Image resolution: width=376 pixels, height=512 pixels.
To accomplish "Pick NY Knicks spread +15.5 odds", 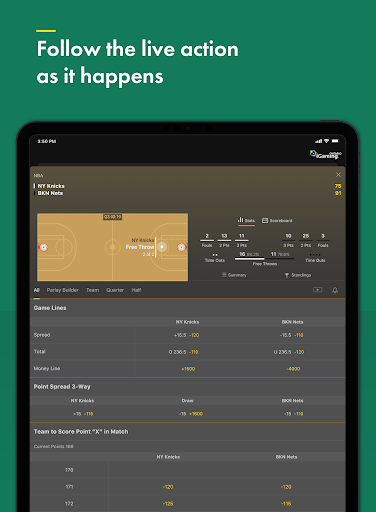I will pyautogui.click(x=187, y=335).
